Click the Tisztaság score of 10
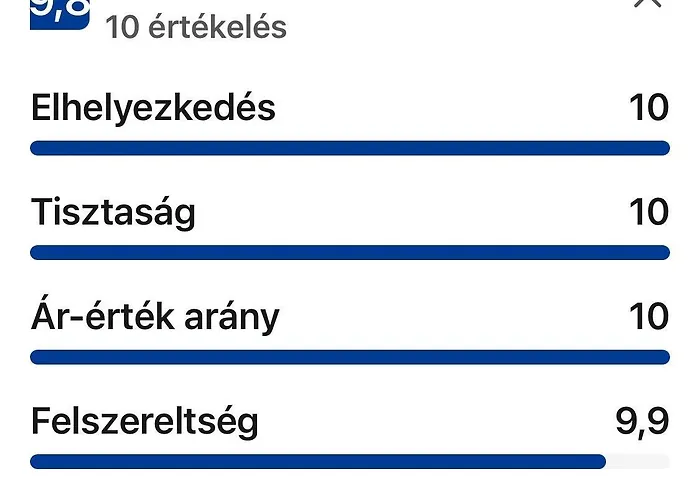Screen dimensions: 700x500 [x=649, y=212]
